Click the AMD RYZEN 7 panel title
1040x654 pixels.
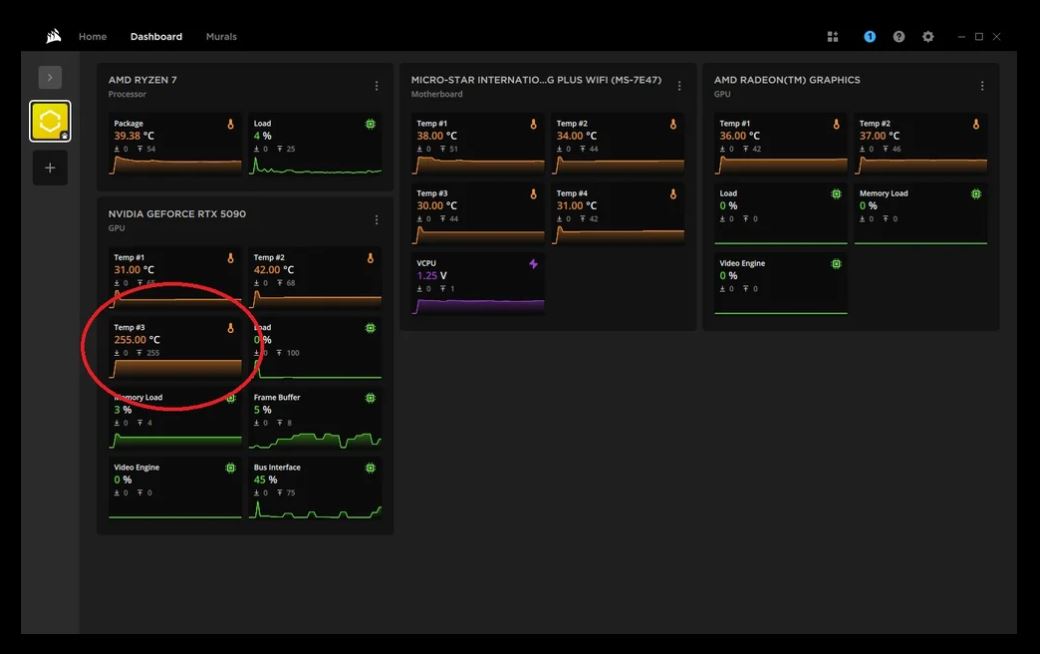click(143, 80)
